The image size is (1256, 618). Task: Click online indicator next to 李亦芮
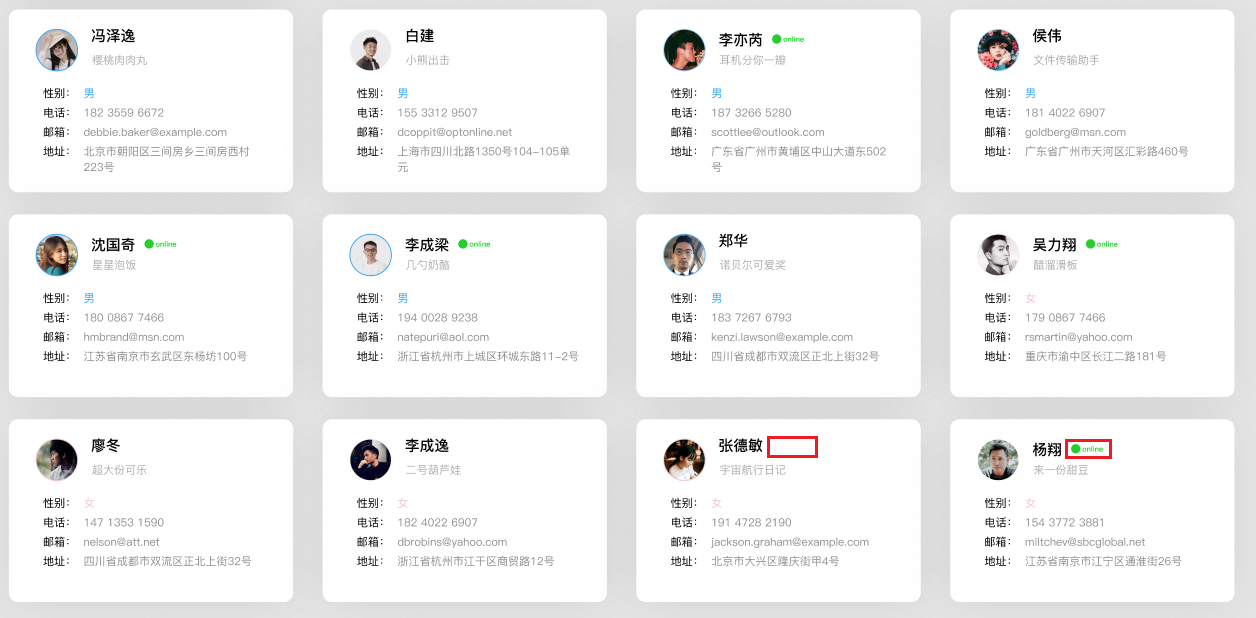[788, 40]
